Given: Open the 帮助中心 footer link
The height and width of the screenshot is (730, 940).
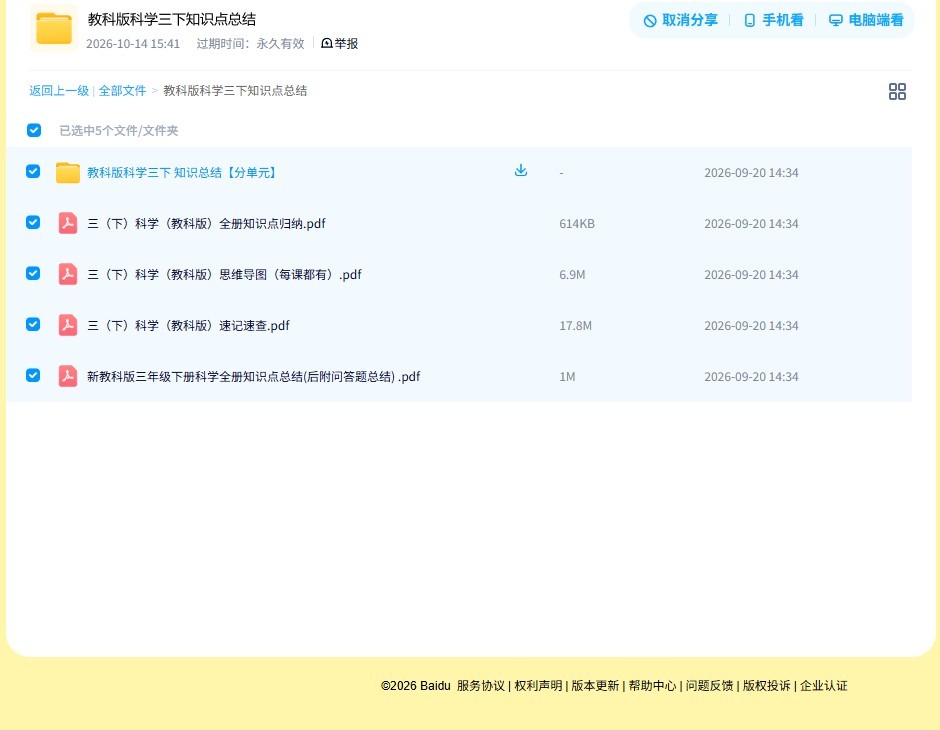Looking at the screenshot, I should point(652,686).
